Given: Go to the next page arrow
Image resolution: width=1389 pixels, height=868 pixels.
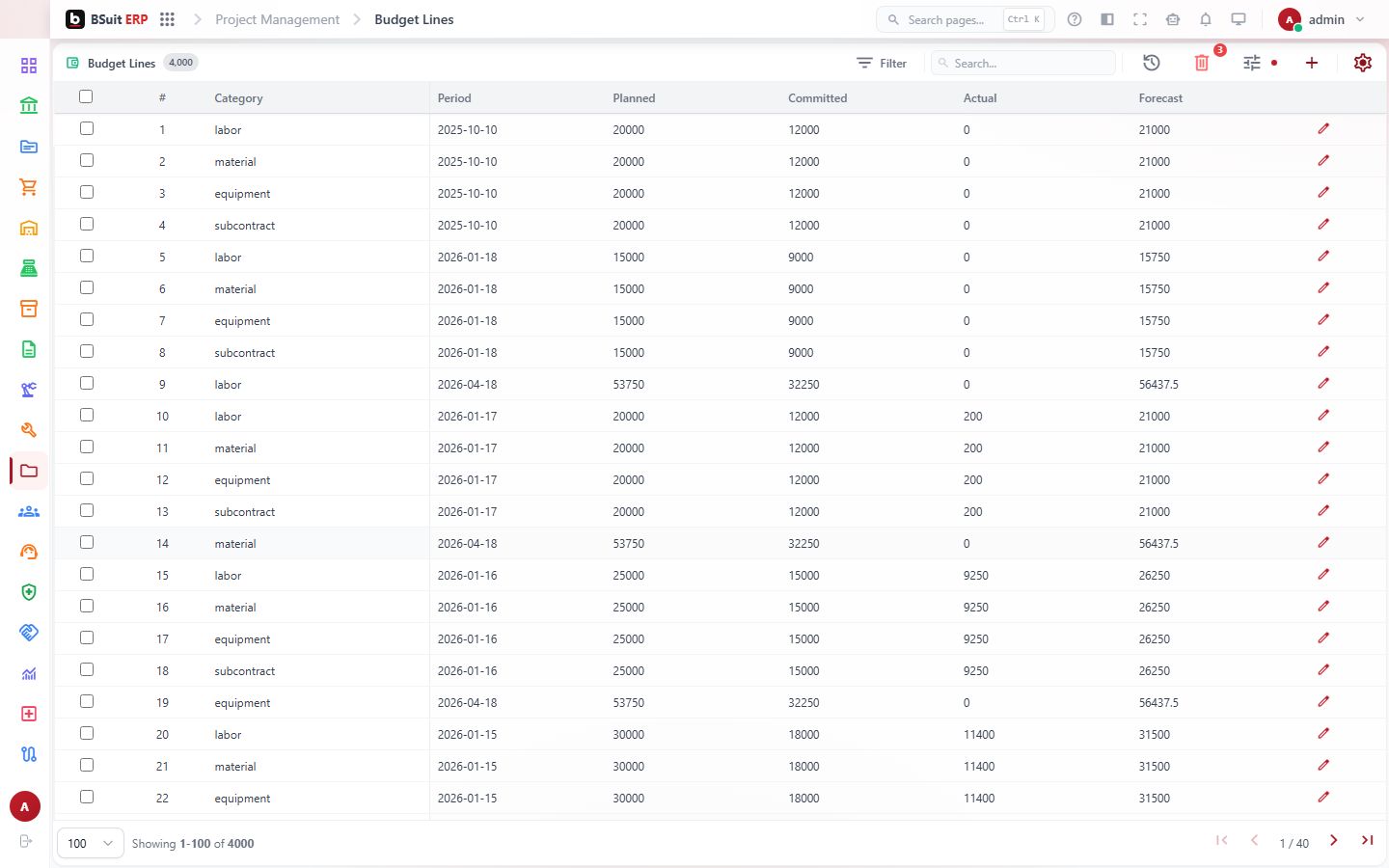Looking at the screenshot, I should (1334, 841).
